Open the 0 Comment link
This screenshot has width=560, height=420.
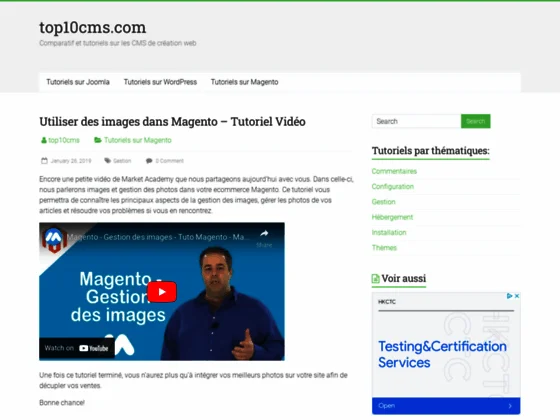click(169, 161)
